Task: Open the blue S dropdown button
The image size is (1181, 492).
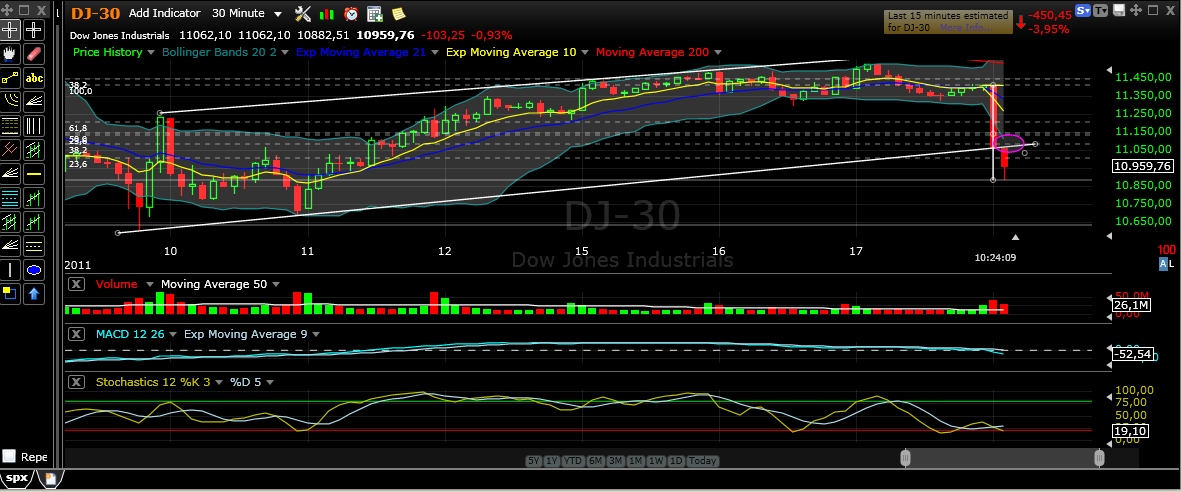Action: click(x=1084, y=11)
